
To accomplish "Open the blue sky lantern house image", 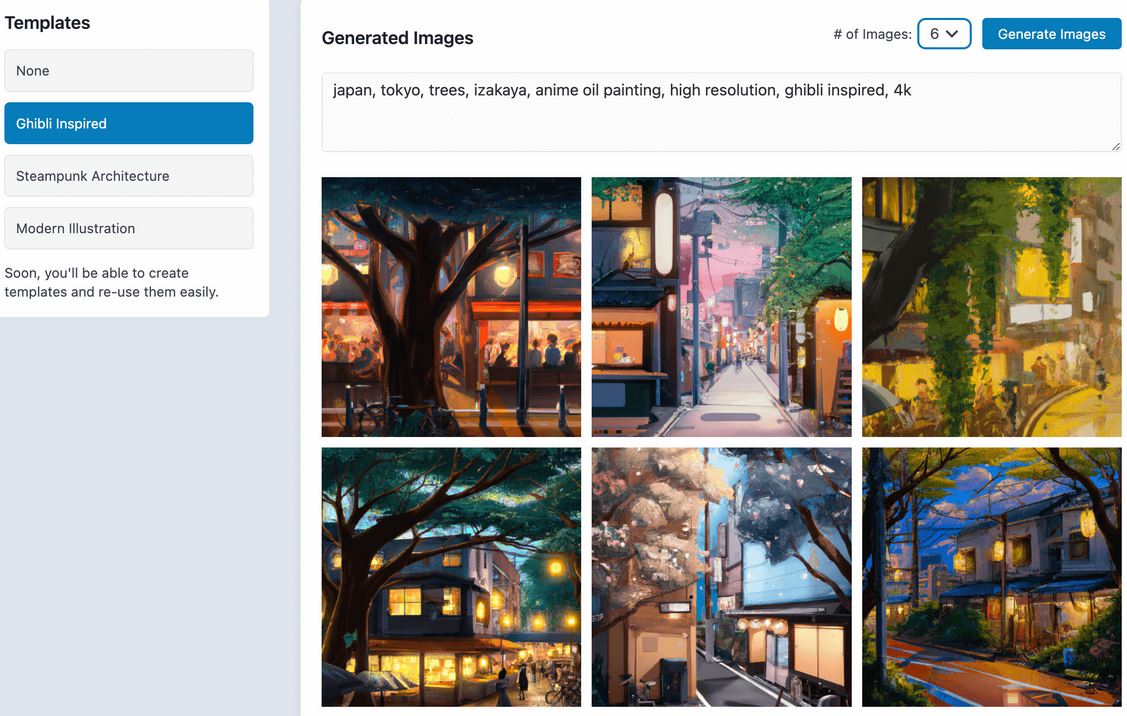I will click(992, 577).
